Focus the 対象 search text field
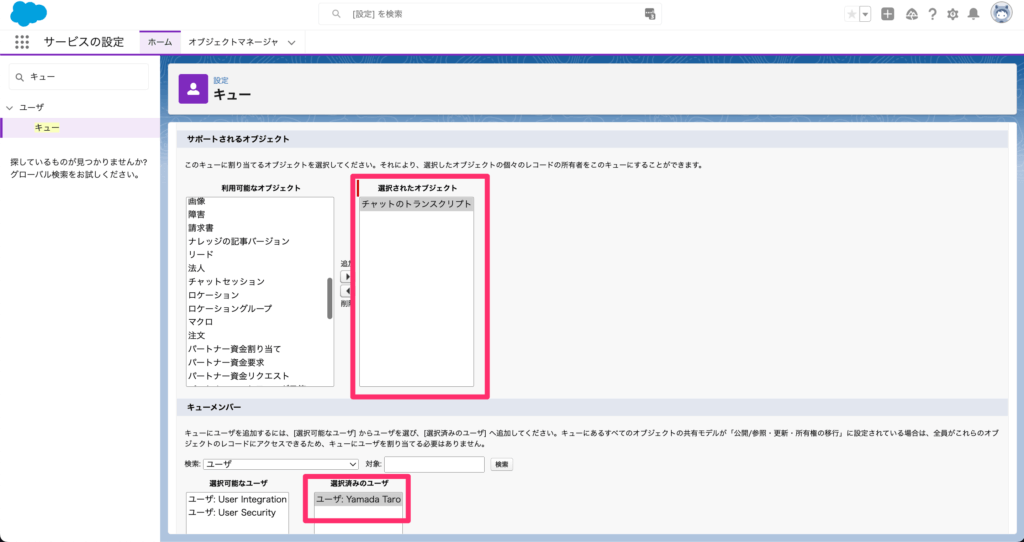Image resolution: width=1024 pixels, height=542 pixels. click(x=434, y=464)
